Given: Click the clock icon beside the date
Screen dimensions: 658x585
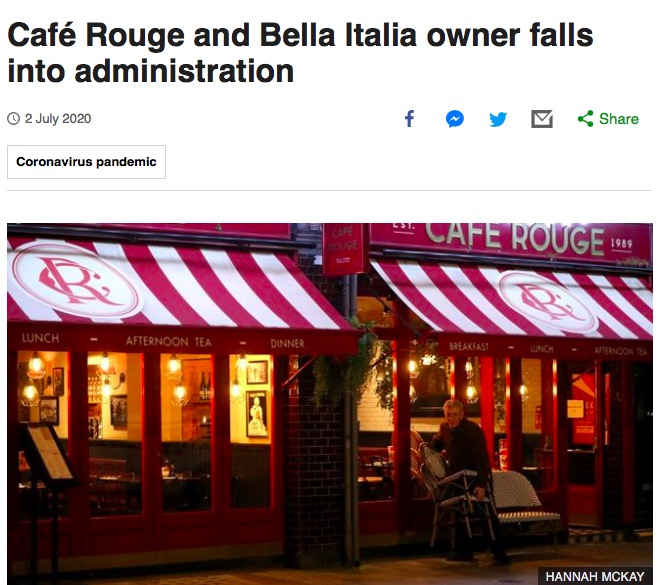Looking at the screenshot, I should pos(13,119).
